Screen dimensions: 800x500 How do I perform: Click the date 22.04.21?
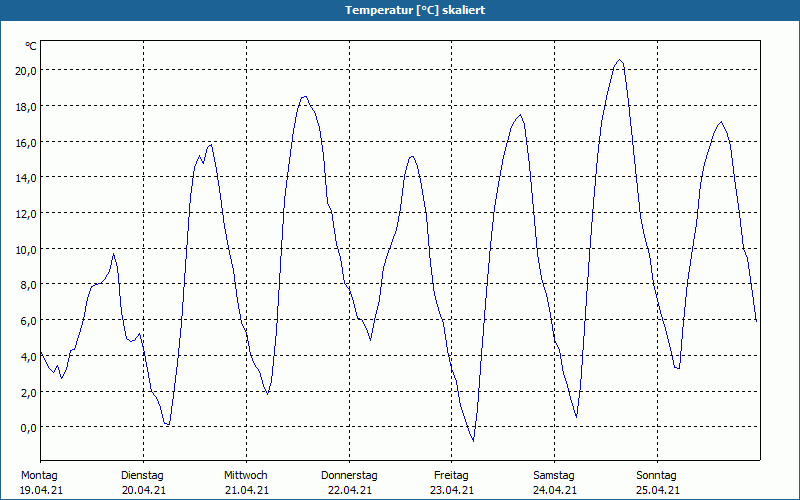click(350, 490)
